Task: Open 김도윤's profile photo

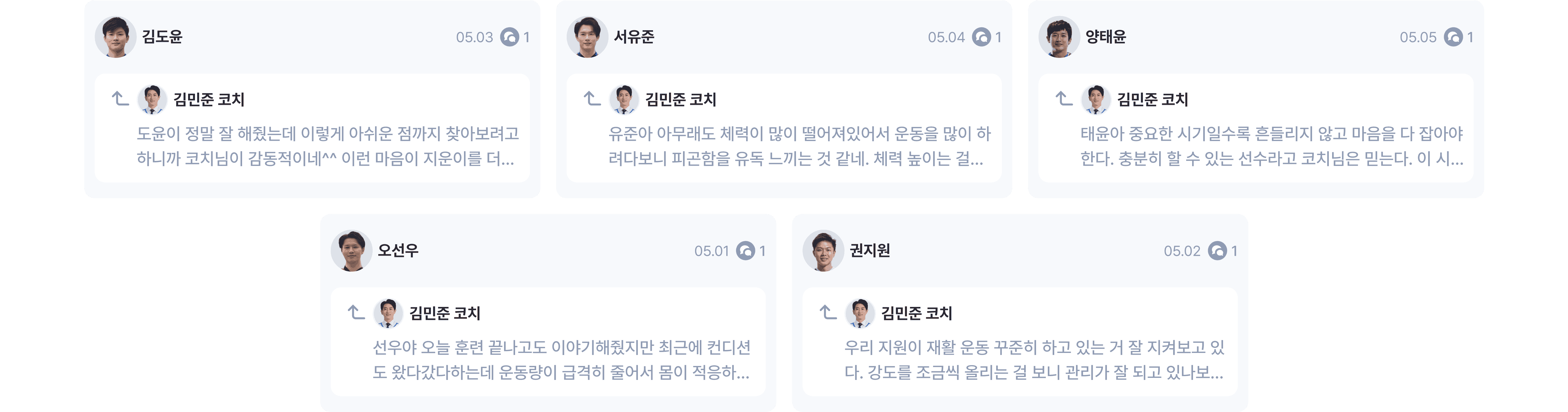Action: [116, 37]
